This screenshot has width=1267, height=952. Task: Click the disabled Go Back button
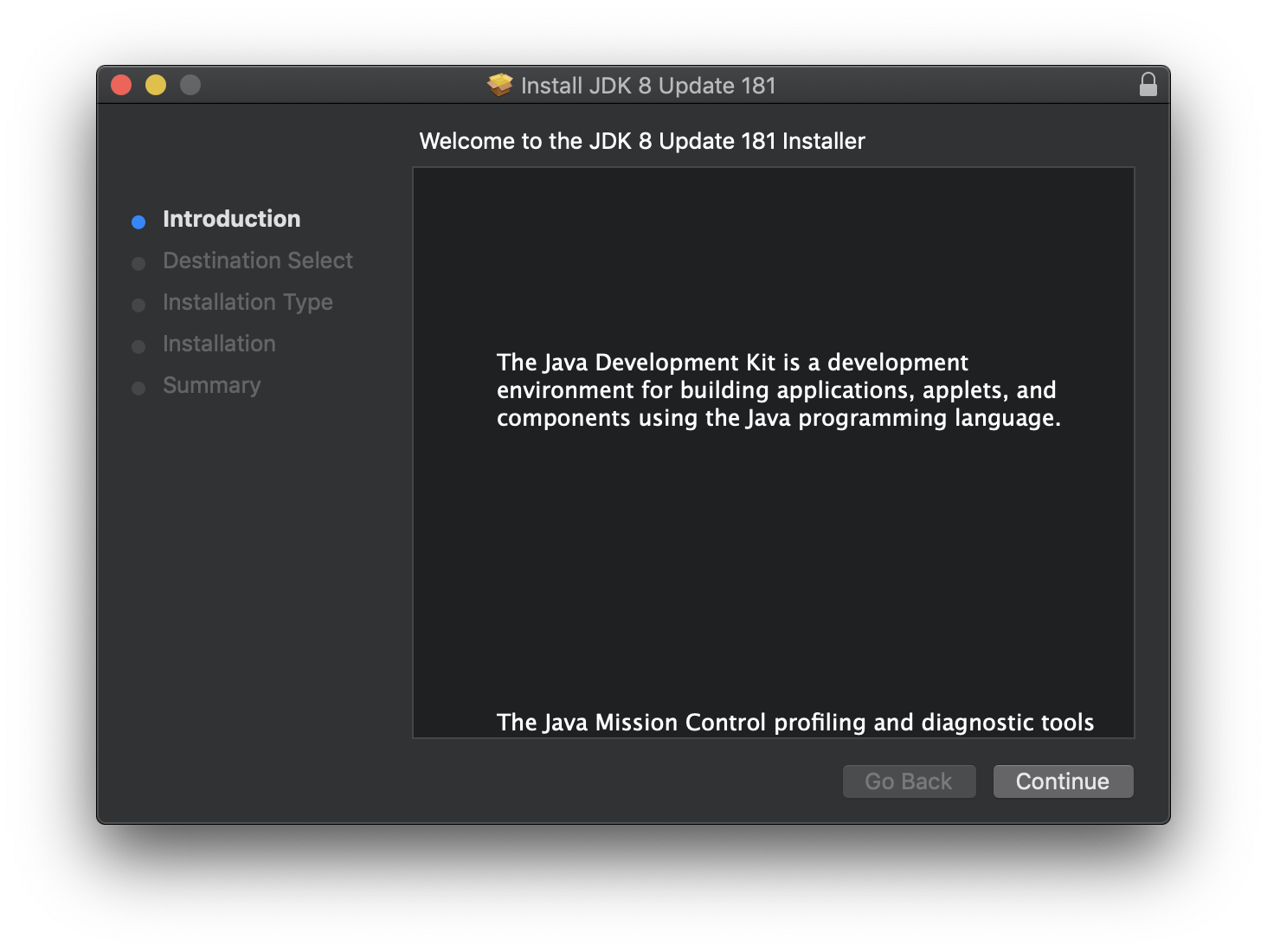coord(909,782)
